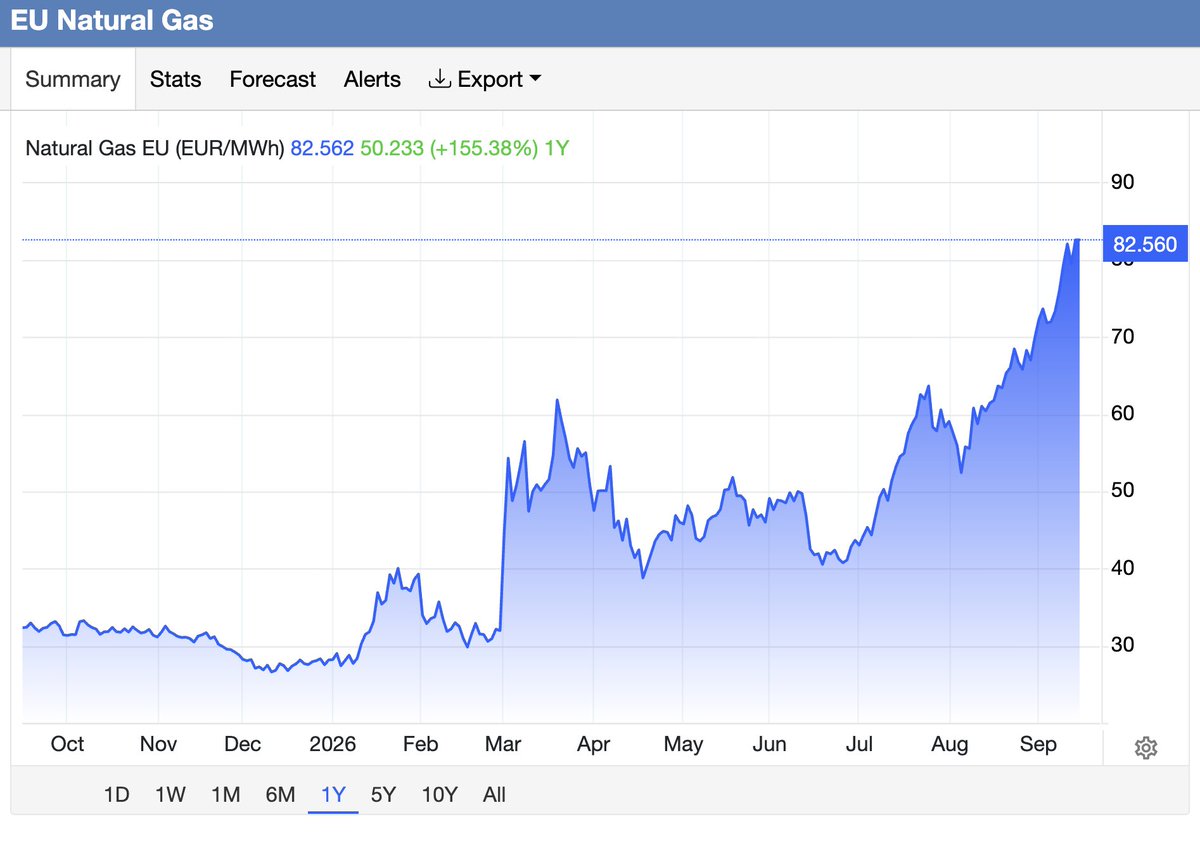Viewport: 1200px width, 843px height.
Task: Click the 82.560 price tag on axis
Action: (x=1144, y=244)
